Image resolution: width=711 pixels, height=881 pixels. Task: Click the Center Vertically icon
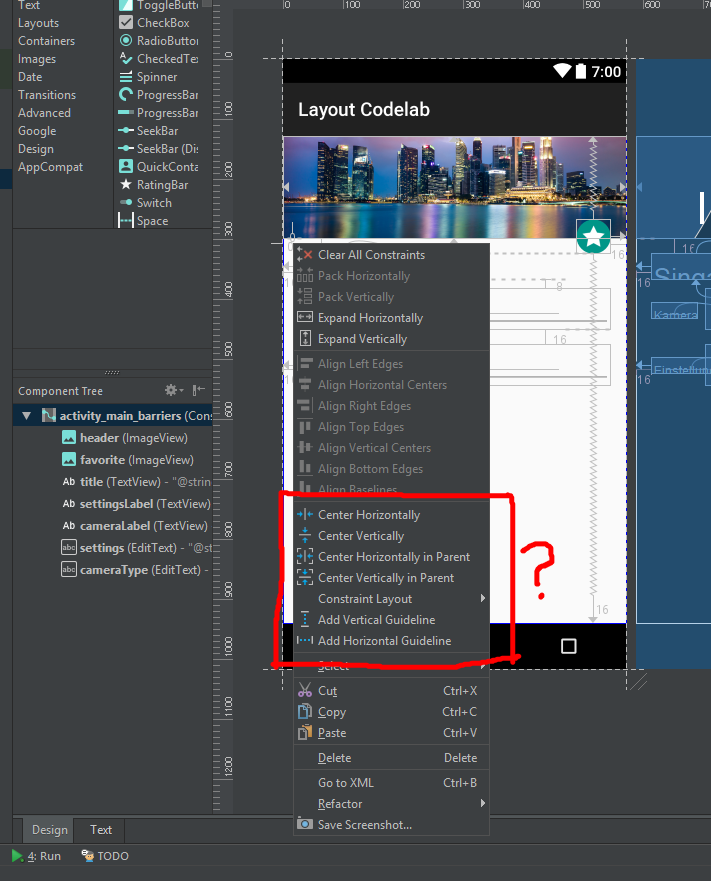[305, 535]
